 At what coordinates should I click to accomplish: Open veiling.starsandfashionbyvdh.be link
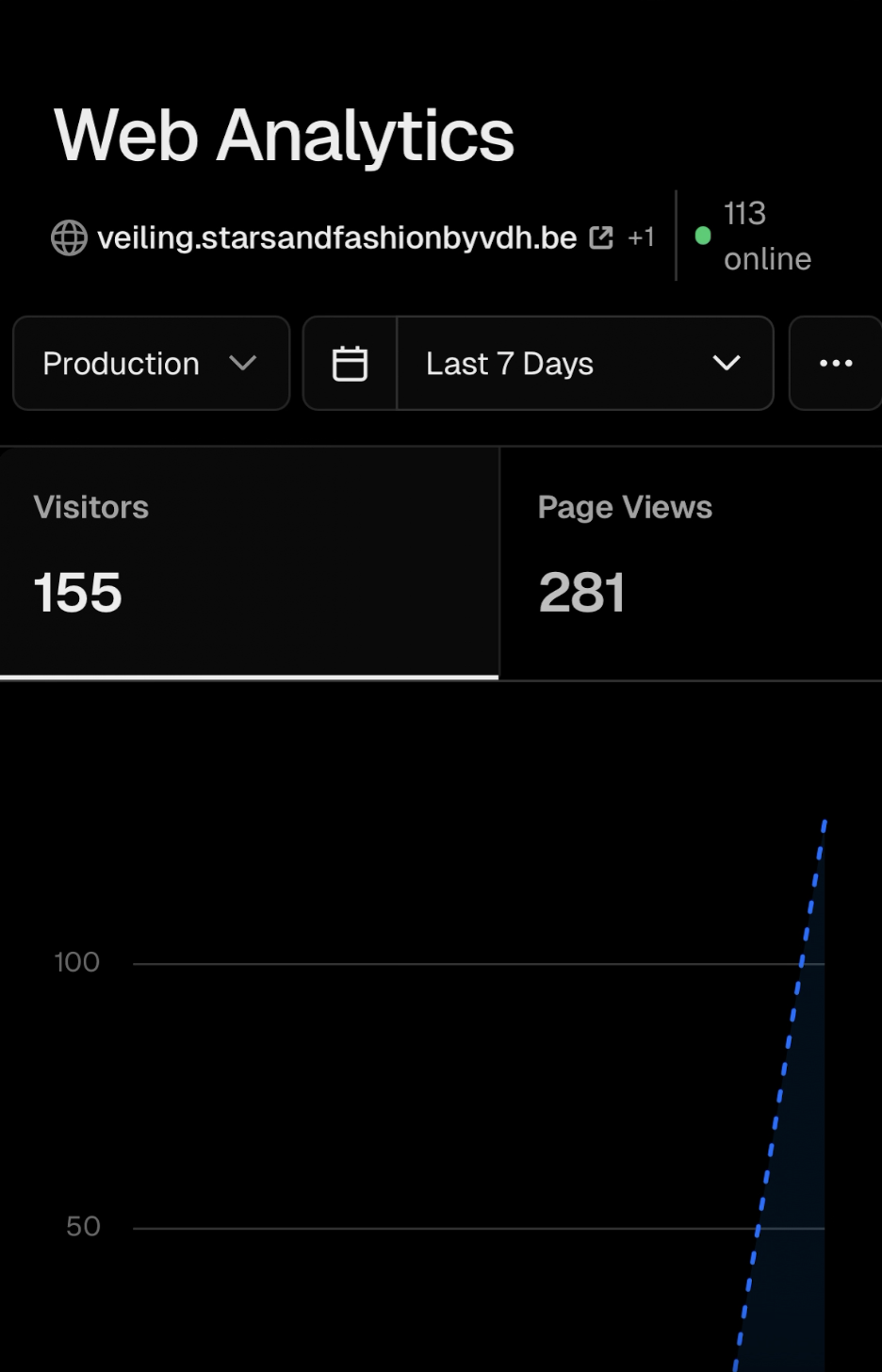pos(337,237)
